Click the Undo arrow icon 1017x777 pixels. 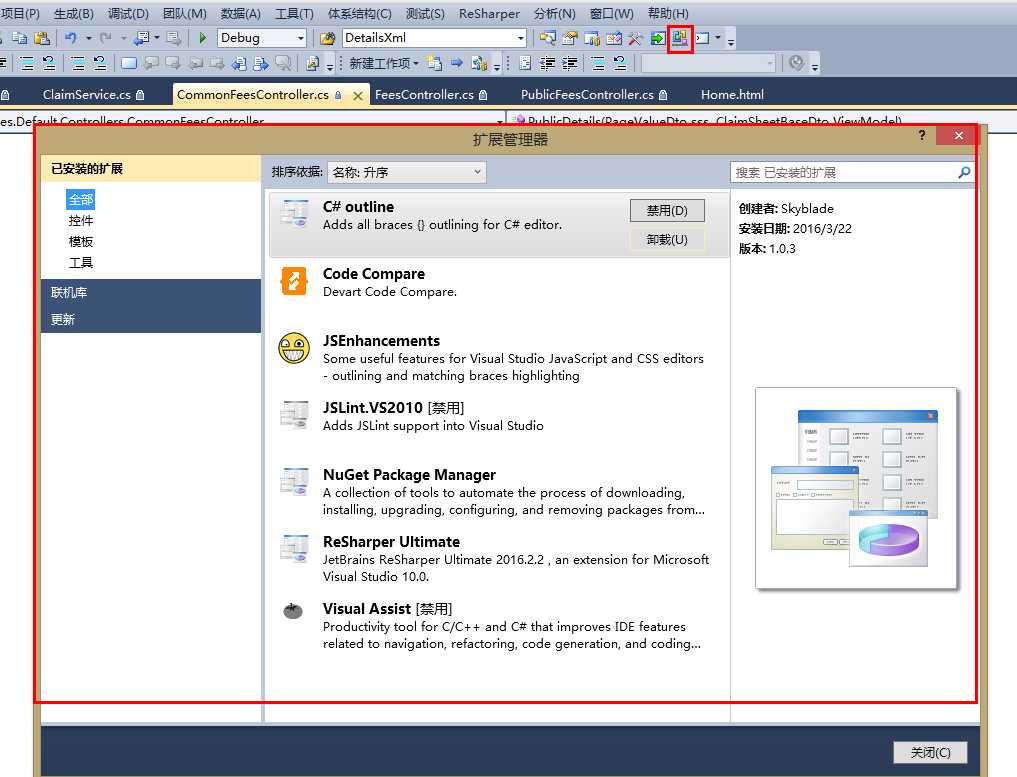coord(71,38)
